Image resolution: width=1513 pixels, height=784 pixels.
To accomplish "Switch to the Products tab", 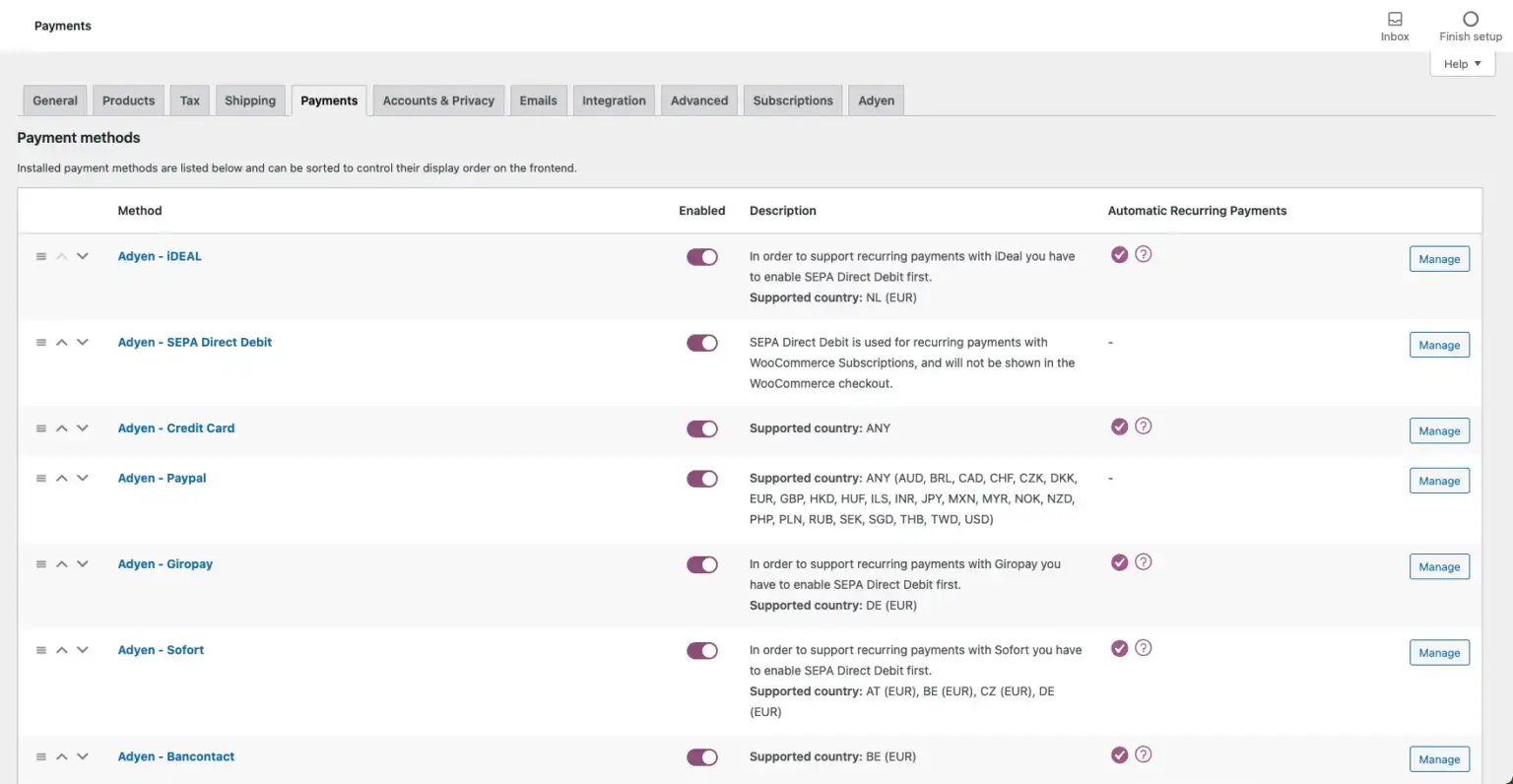I will 129,100.
